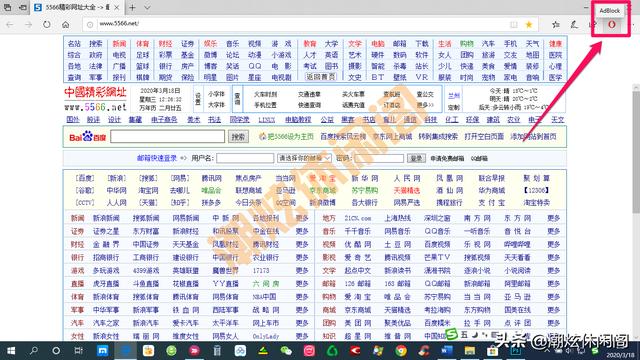Click 更多 in the 地方 row
Viewport: 640px width, 360px height.
(x=553, y=218)
